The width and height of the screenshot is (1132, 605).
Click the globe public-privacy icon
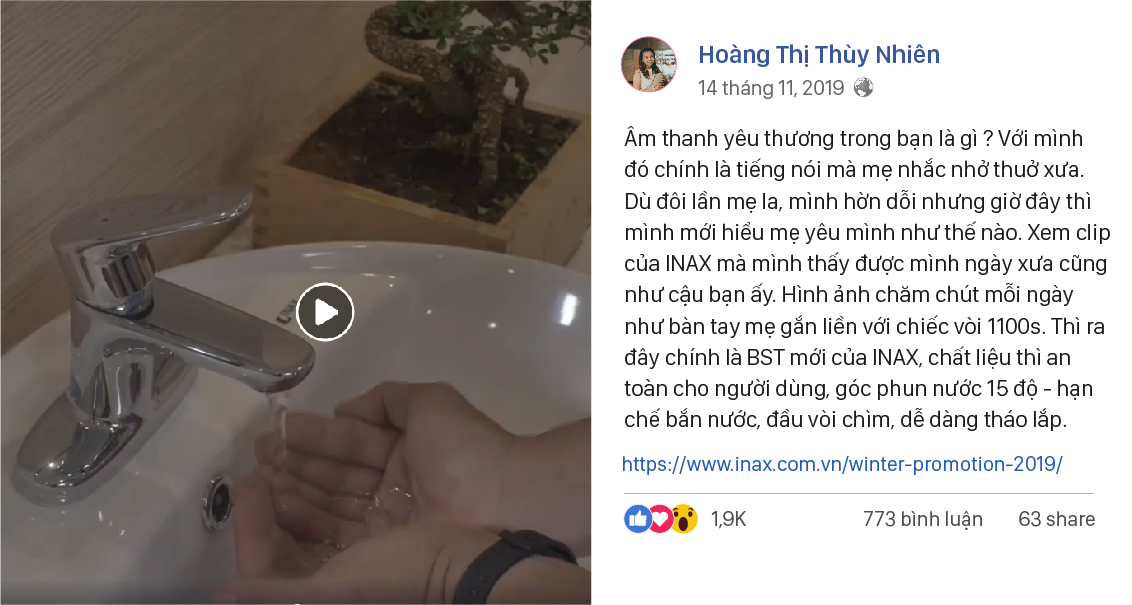pyautogui.click(x=863, y=88)
